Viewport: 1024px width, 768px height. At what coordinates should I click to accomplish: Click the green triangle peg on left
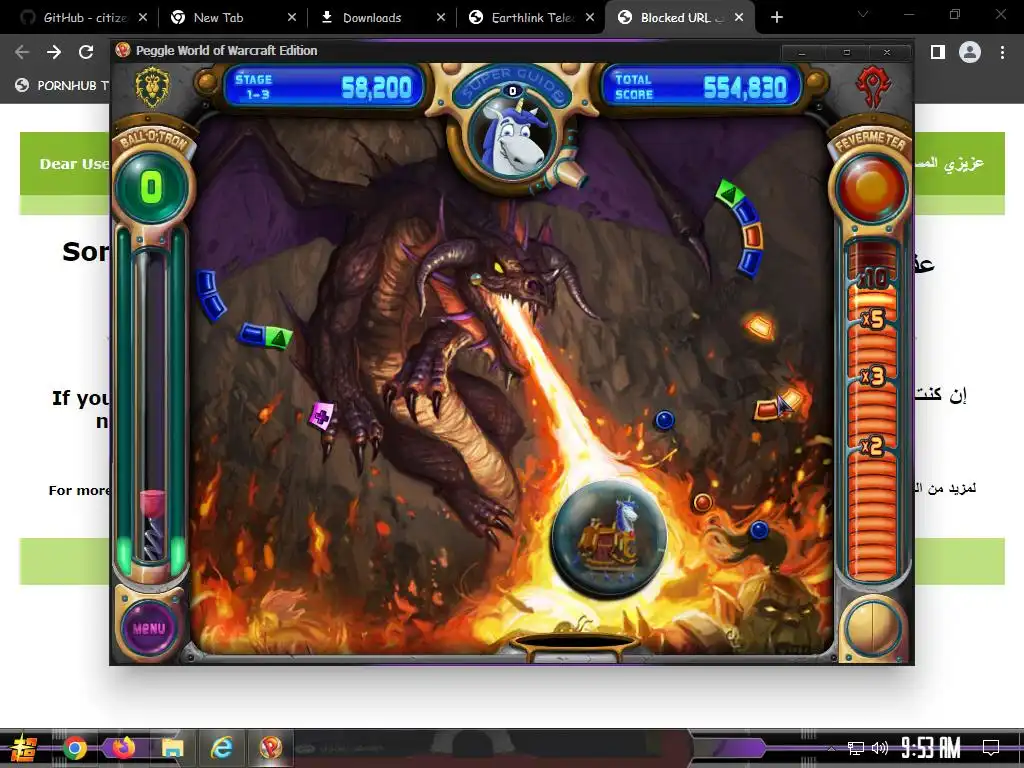coord(279,338)
